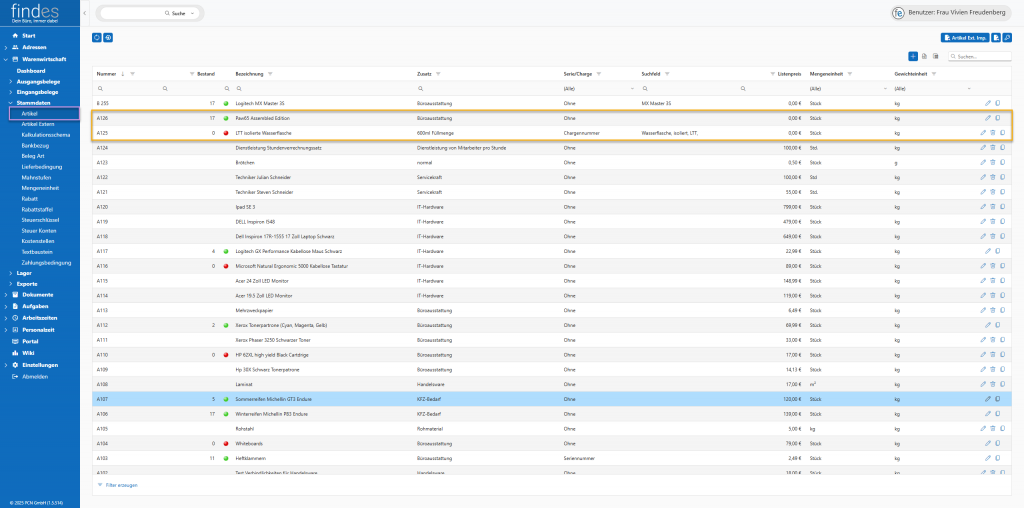Delete article A124 using its trash icon
The height and width of the screenshot is (508, 1024).
(x=993, y=147)
